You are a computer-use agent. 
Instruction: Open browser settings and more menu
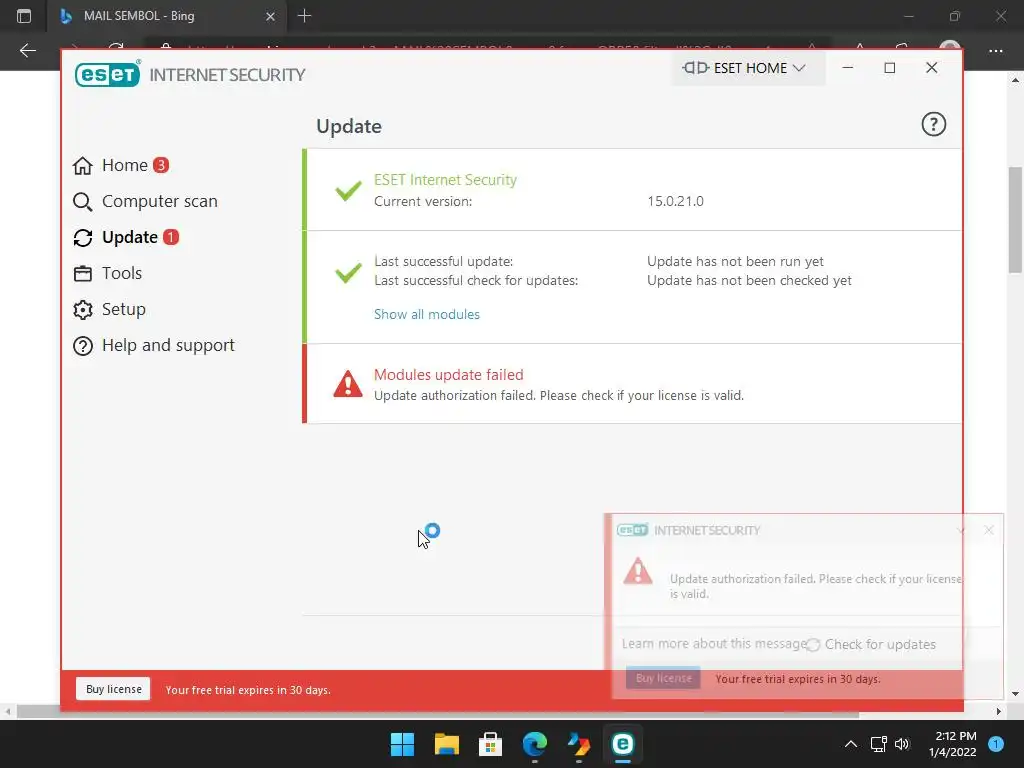(995, 50)
